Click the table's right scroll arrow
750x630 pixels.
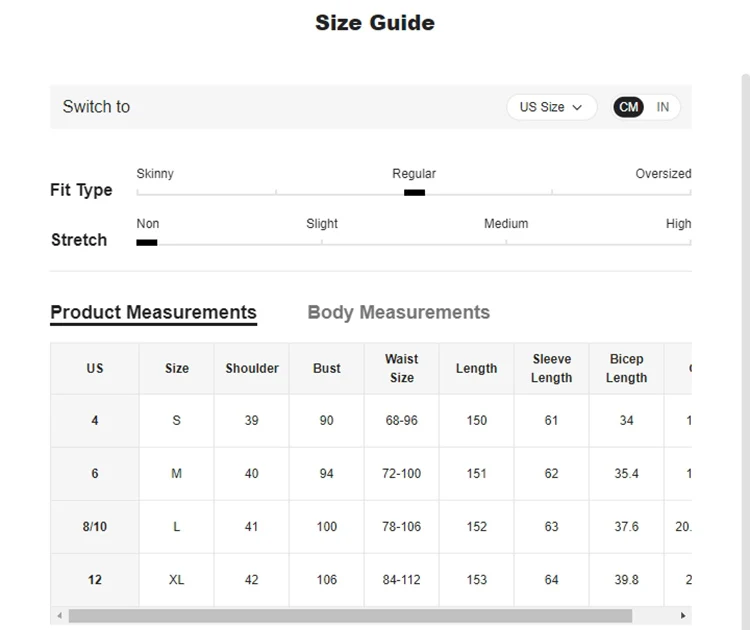(683, 616)
